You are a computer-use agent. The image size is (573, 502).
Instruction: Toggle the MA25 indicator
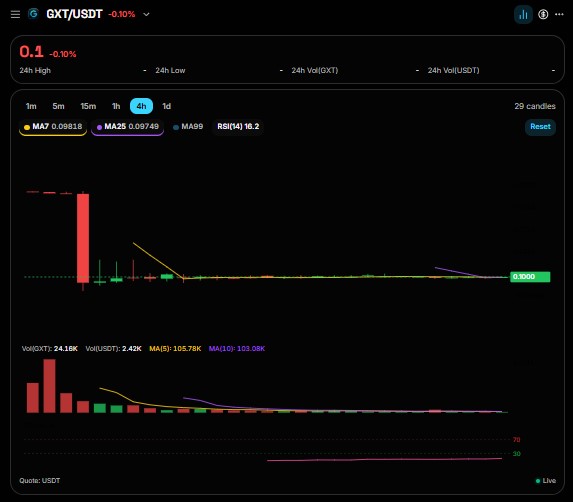(x=128, y=127)
